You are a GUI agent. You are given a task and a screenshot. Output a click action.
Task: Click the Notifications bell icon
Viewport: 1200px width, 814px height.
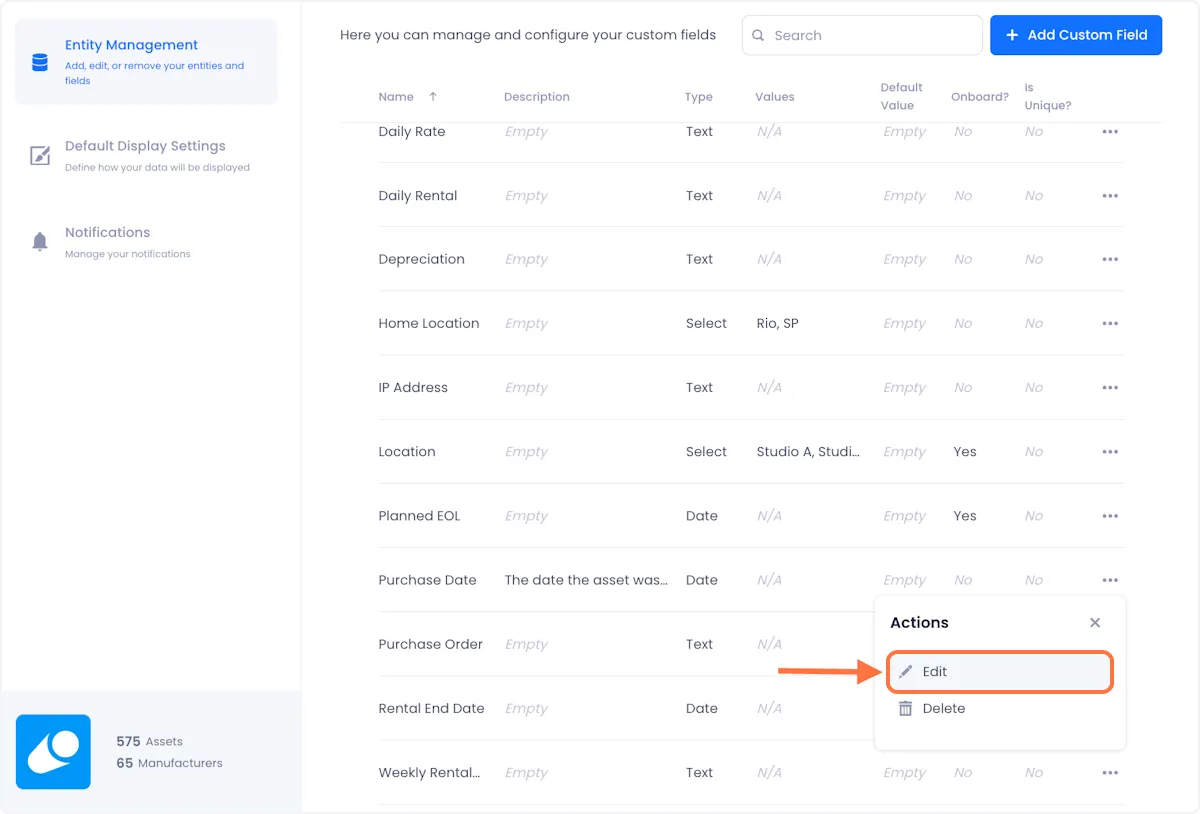(x=40, y=241)
